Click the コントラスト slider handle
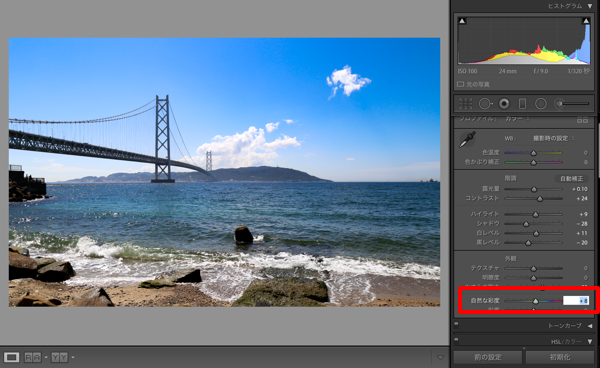This screenshot has height=368, width=600. (x=540, y=199)
